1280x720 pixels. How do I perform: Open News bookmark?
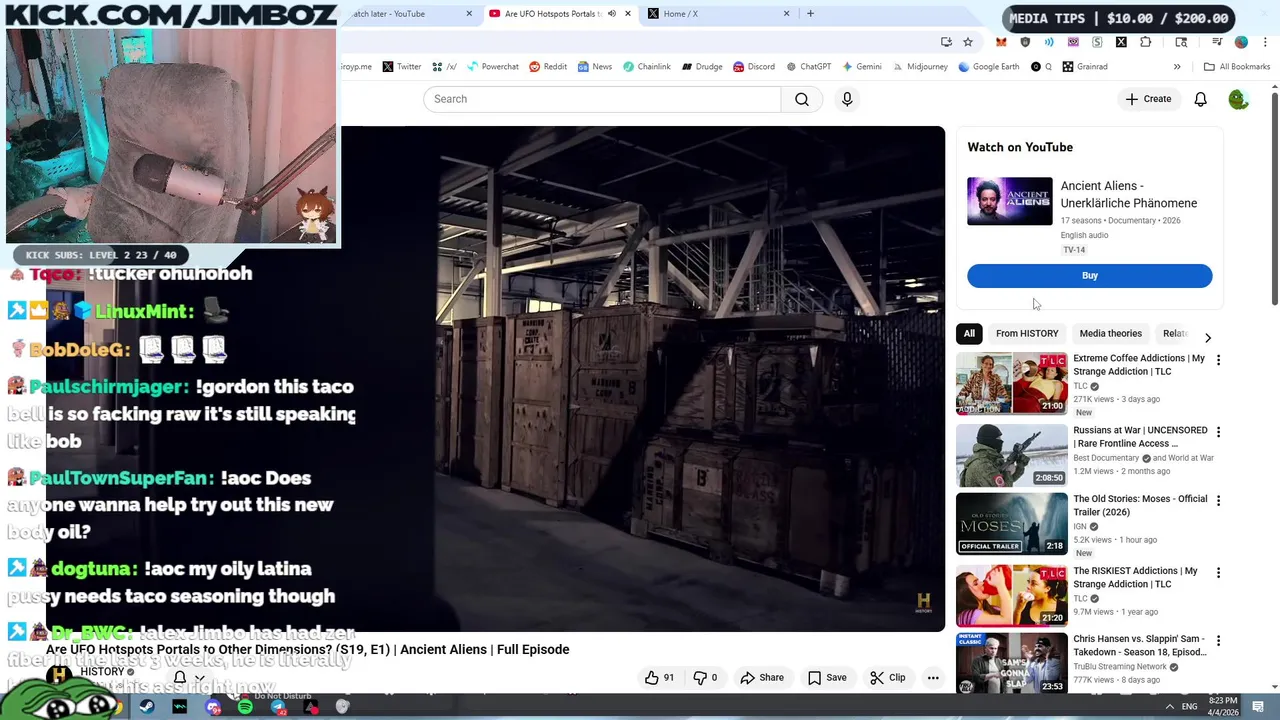[x=594, y=67]
